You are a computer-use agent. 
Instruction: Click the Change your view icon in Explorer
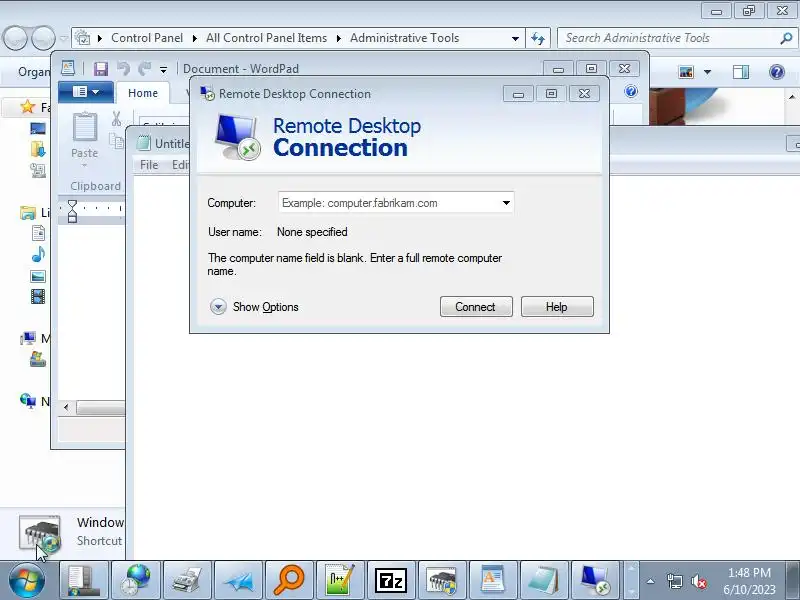pos(687,72)
